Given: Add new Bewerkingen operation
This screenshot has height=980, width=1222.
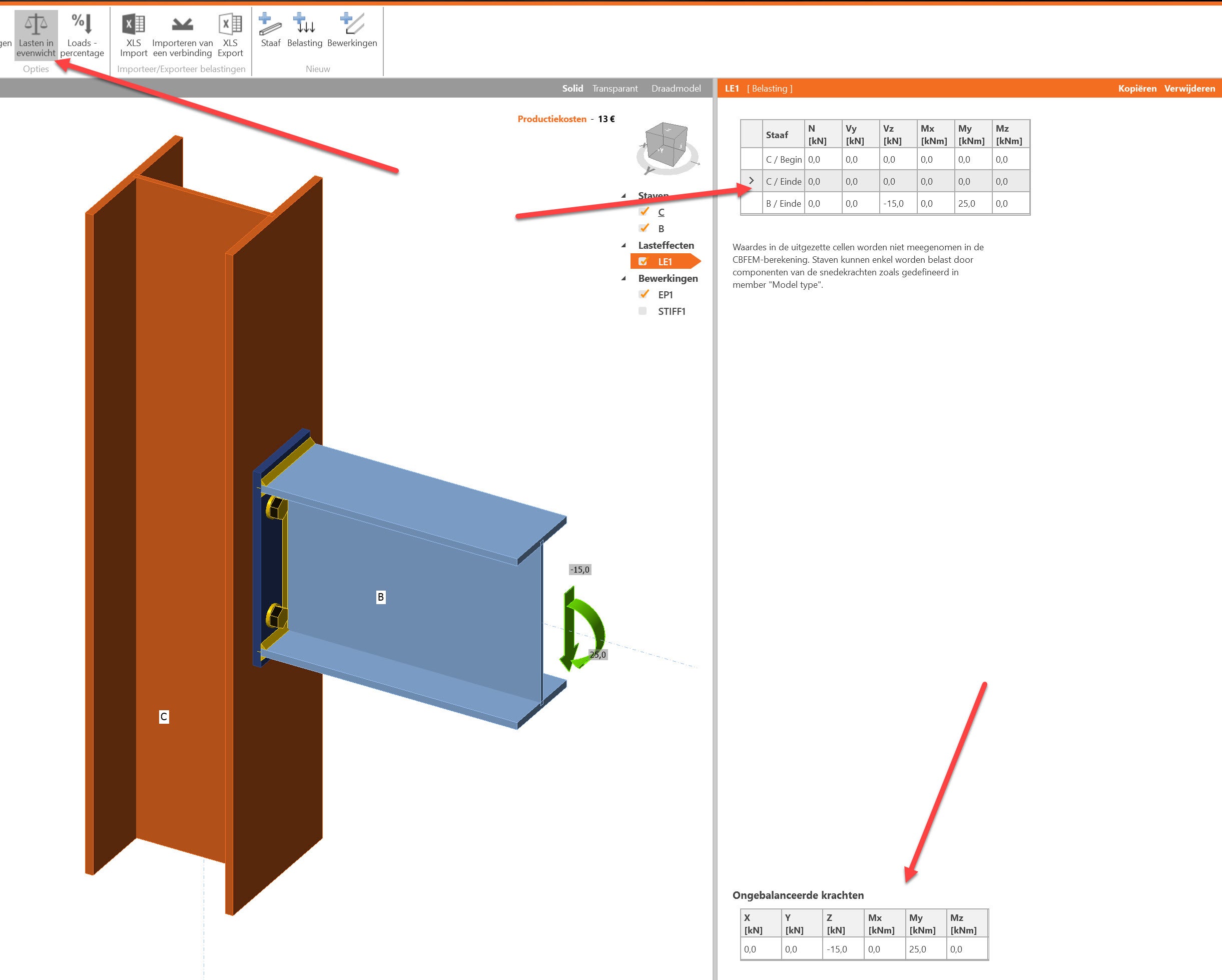Looking at the screenshot, I should [352, 25].
